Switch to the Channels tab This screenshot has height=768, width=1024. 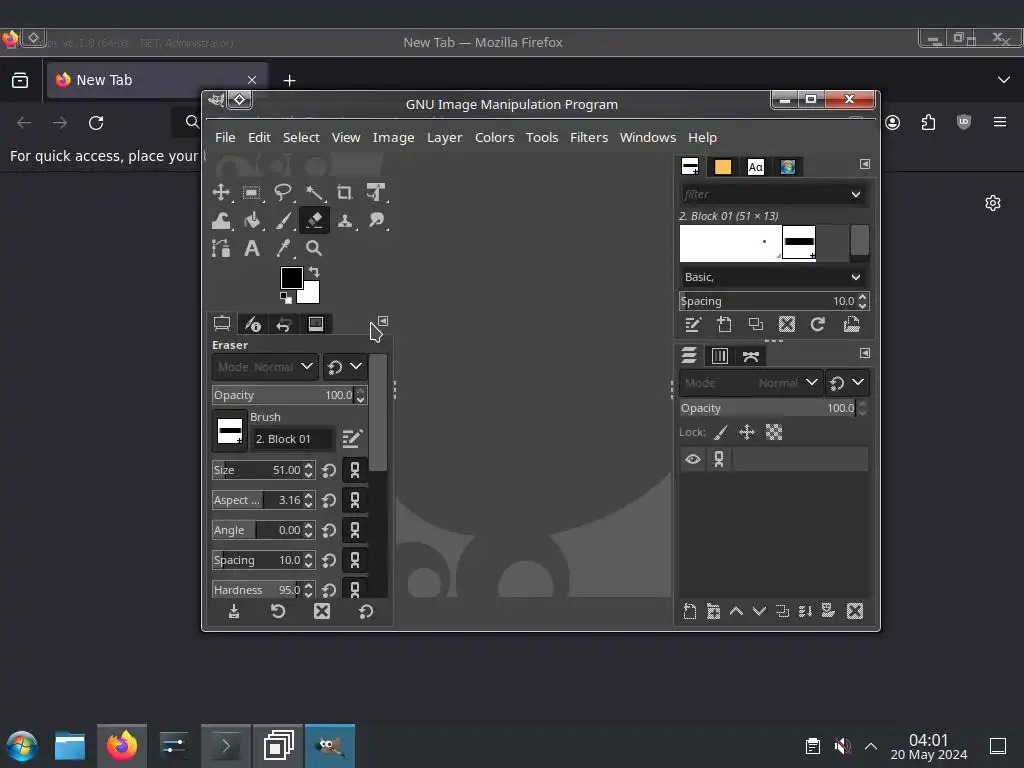pyautogui.click(x=720, y=356)
